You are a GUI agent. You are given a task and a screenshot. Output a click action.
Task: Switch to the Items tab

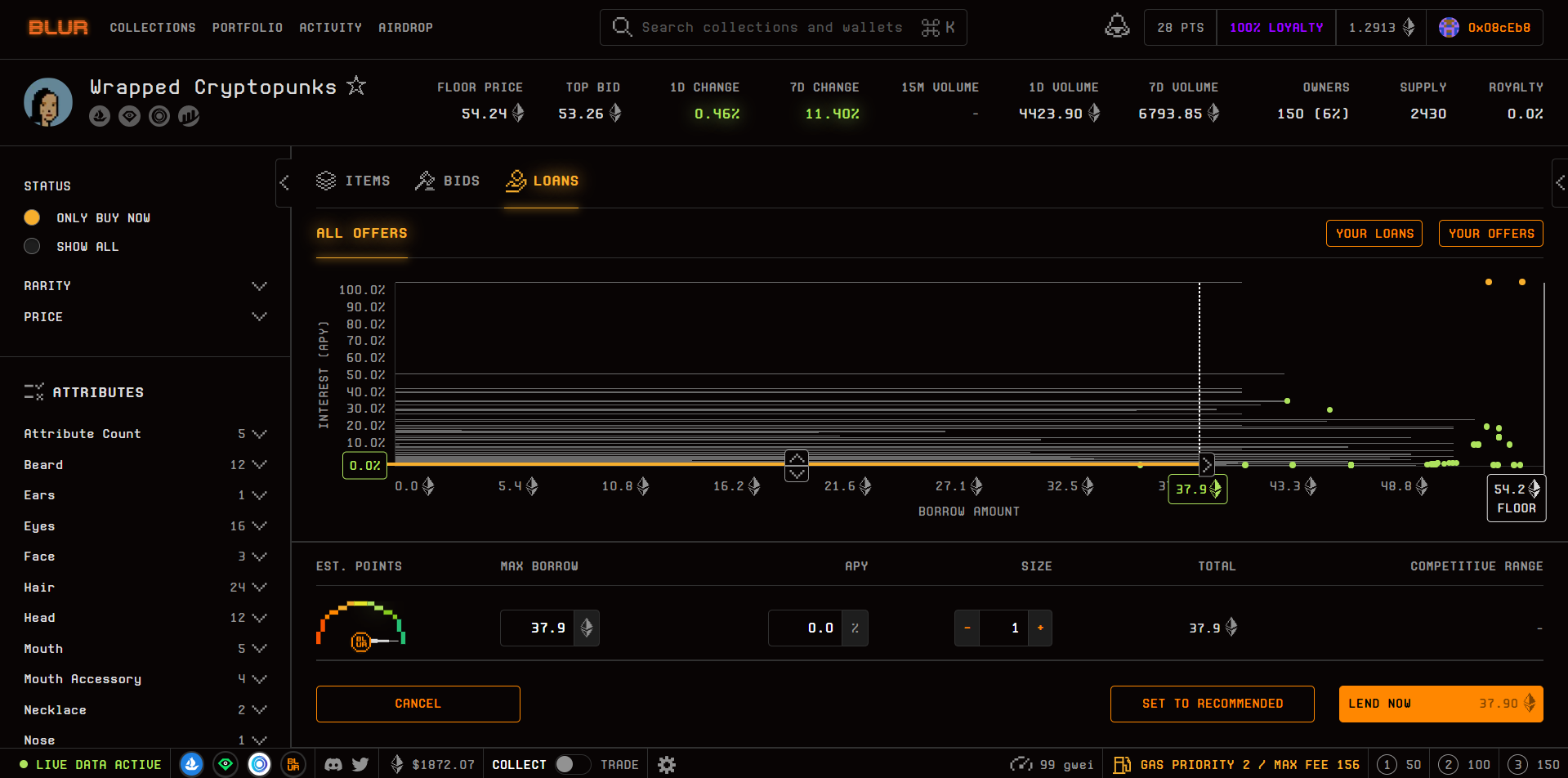[353, 181]
